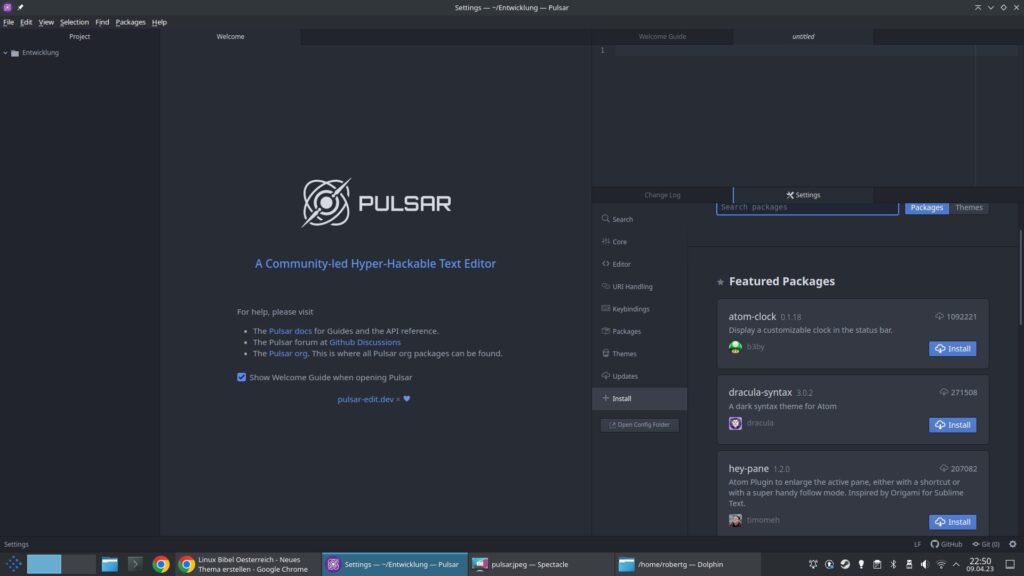
Task: Switch to the Dolphin /home/robertg window
Action: click(687, 564)
